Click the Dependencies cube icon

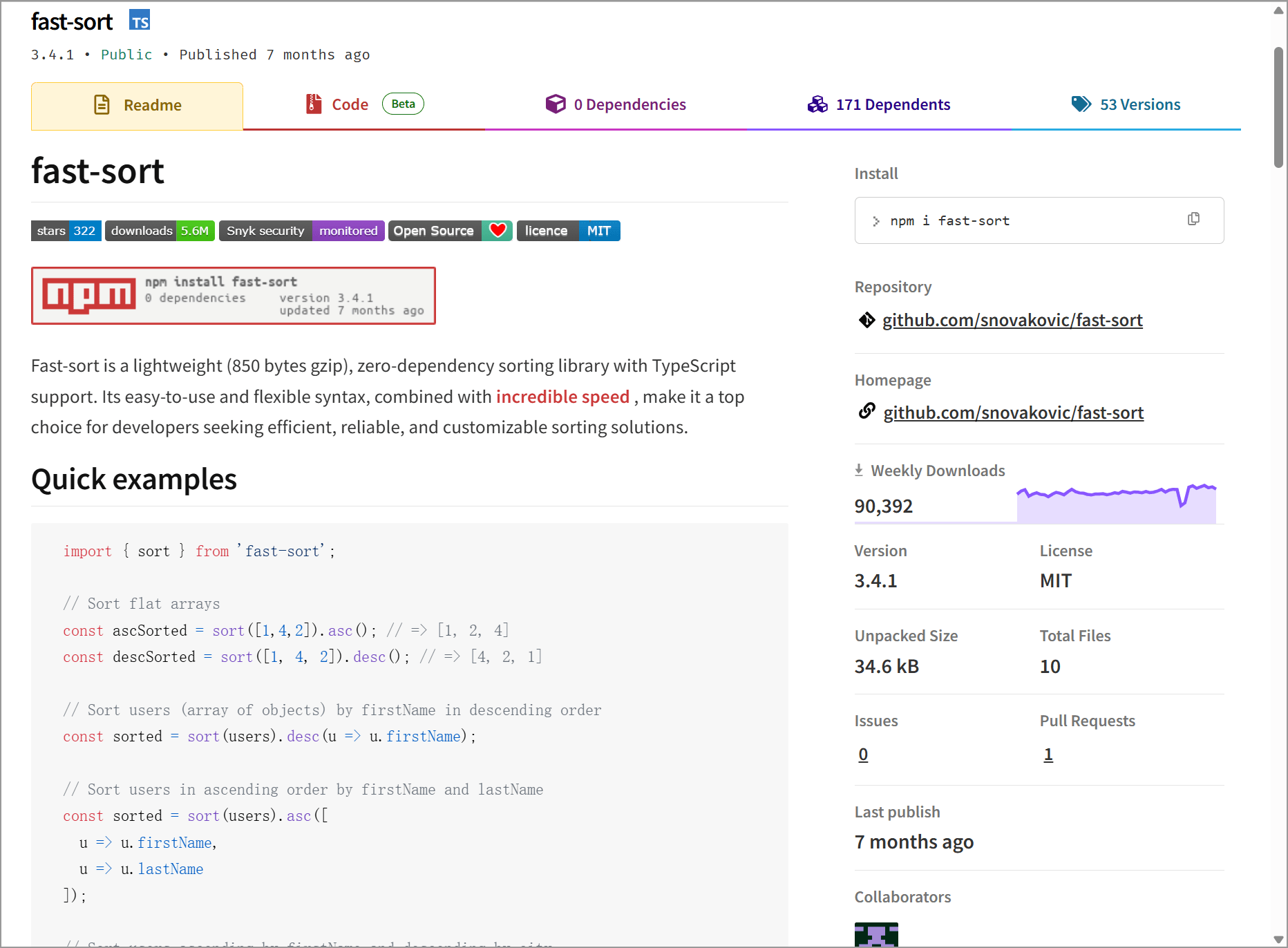(x=556, y=104)
